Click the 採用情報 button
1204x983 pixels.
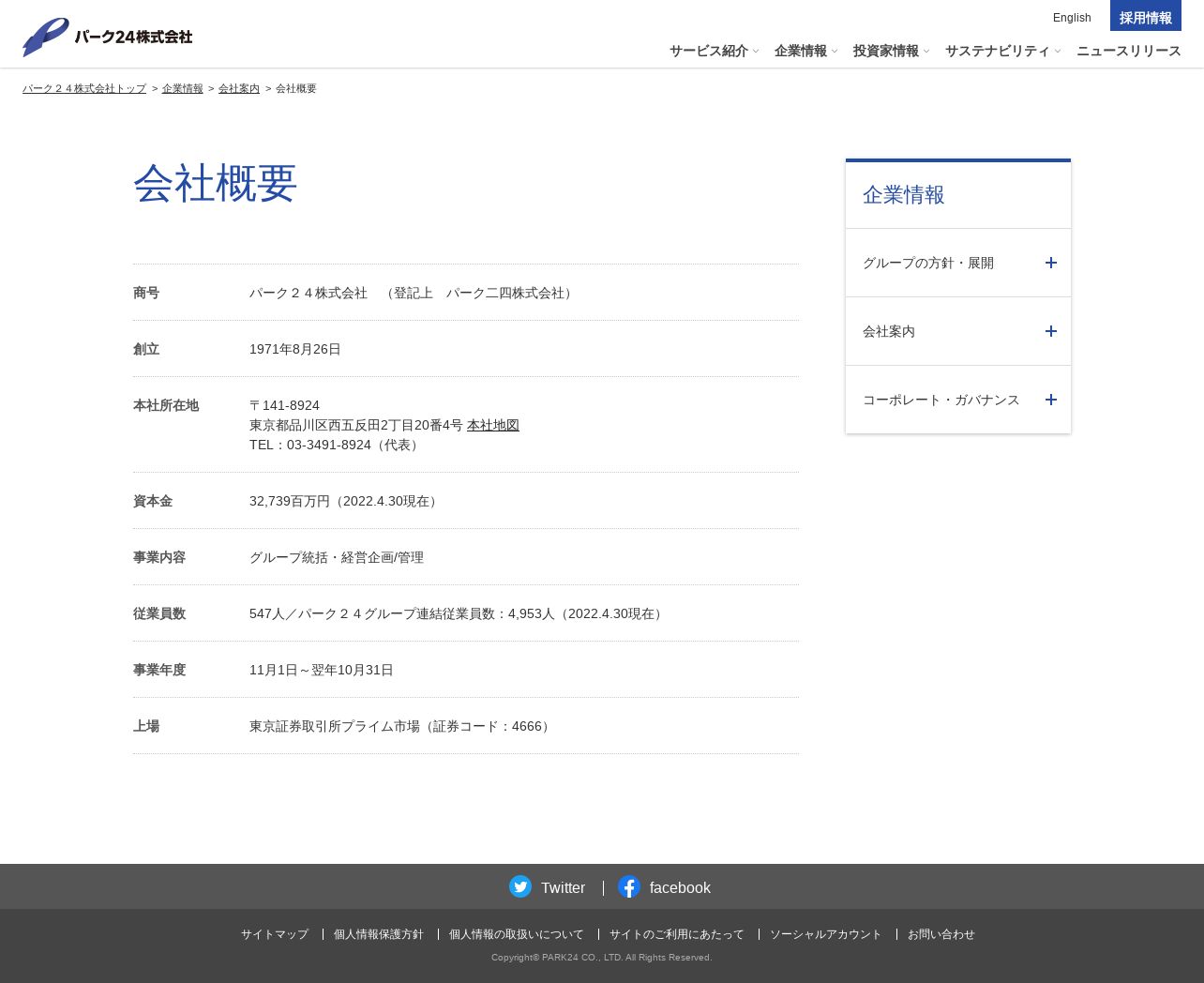[x=1146, y=16]
